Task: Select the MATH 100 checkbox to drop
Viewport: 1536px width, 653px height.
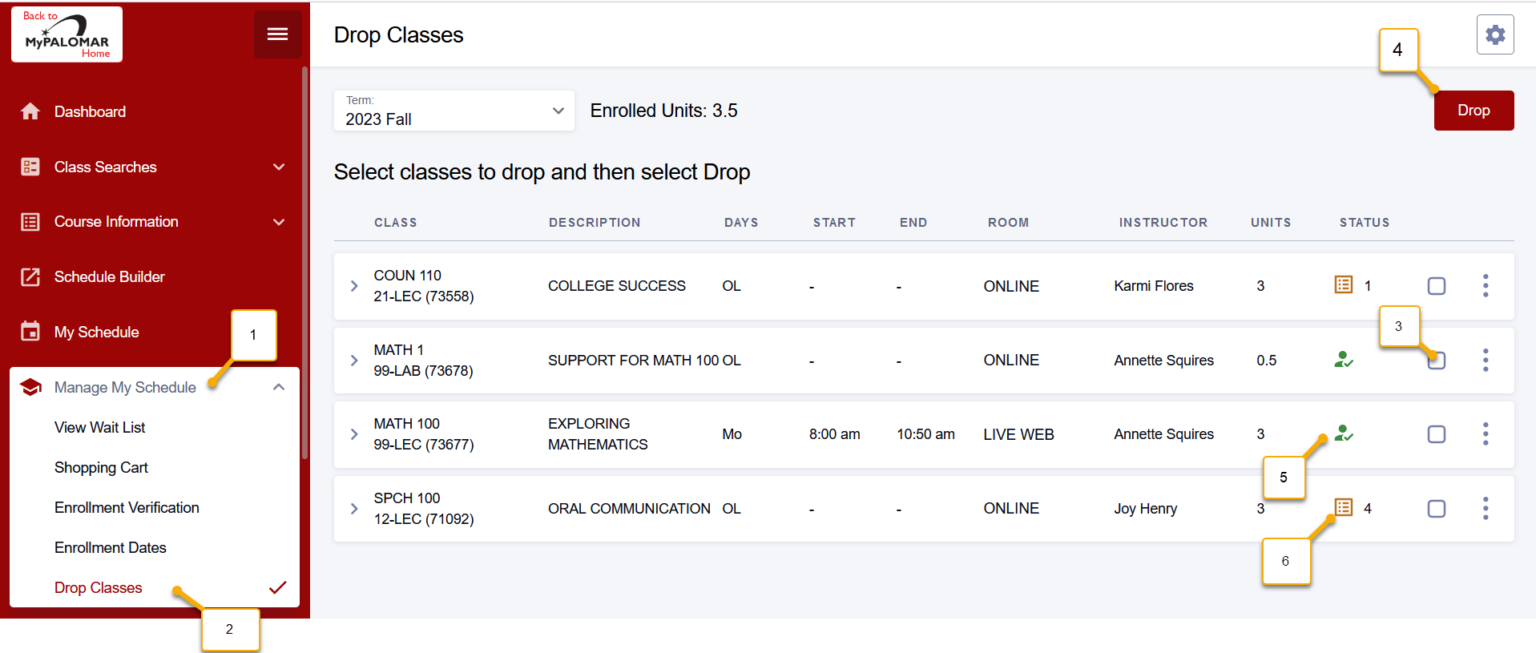Action: click(x=1436, y=434)
